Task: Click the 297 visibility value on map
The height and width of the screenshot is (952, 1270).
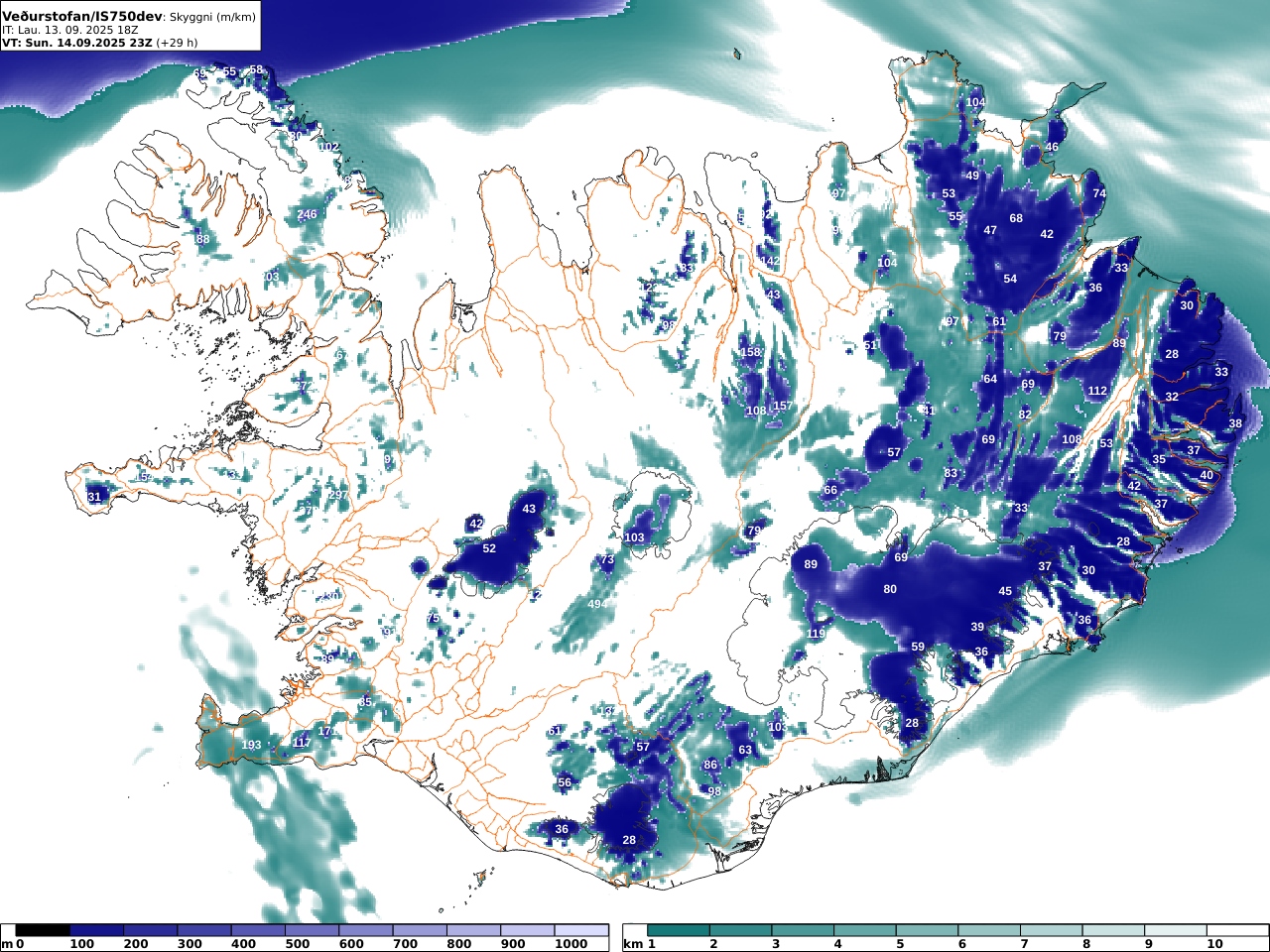Action: (x=338, y=495)
